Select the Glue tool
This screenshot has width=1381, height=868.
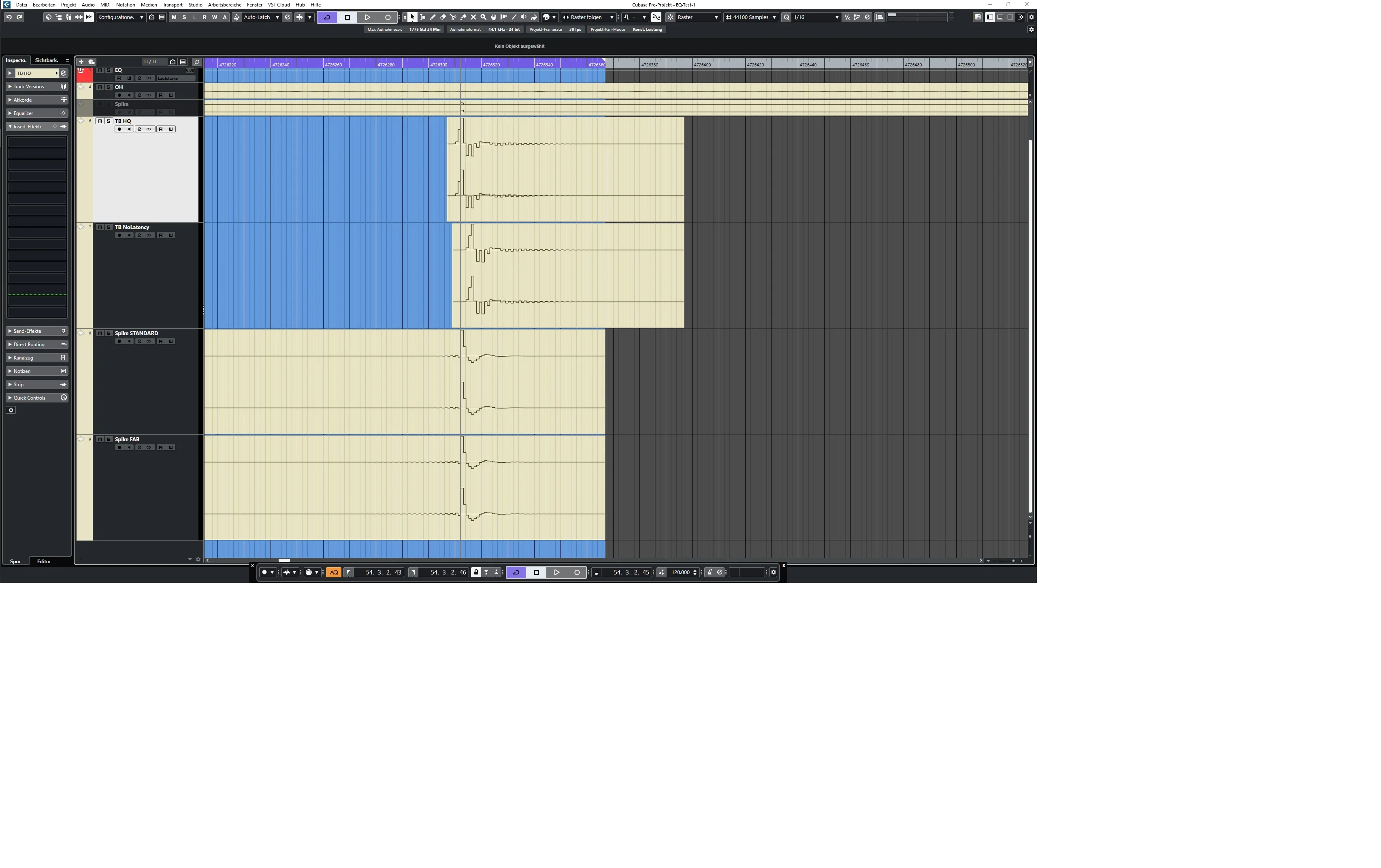tap(463, 17)
